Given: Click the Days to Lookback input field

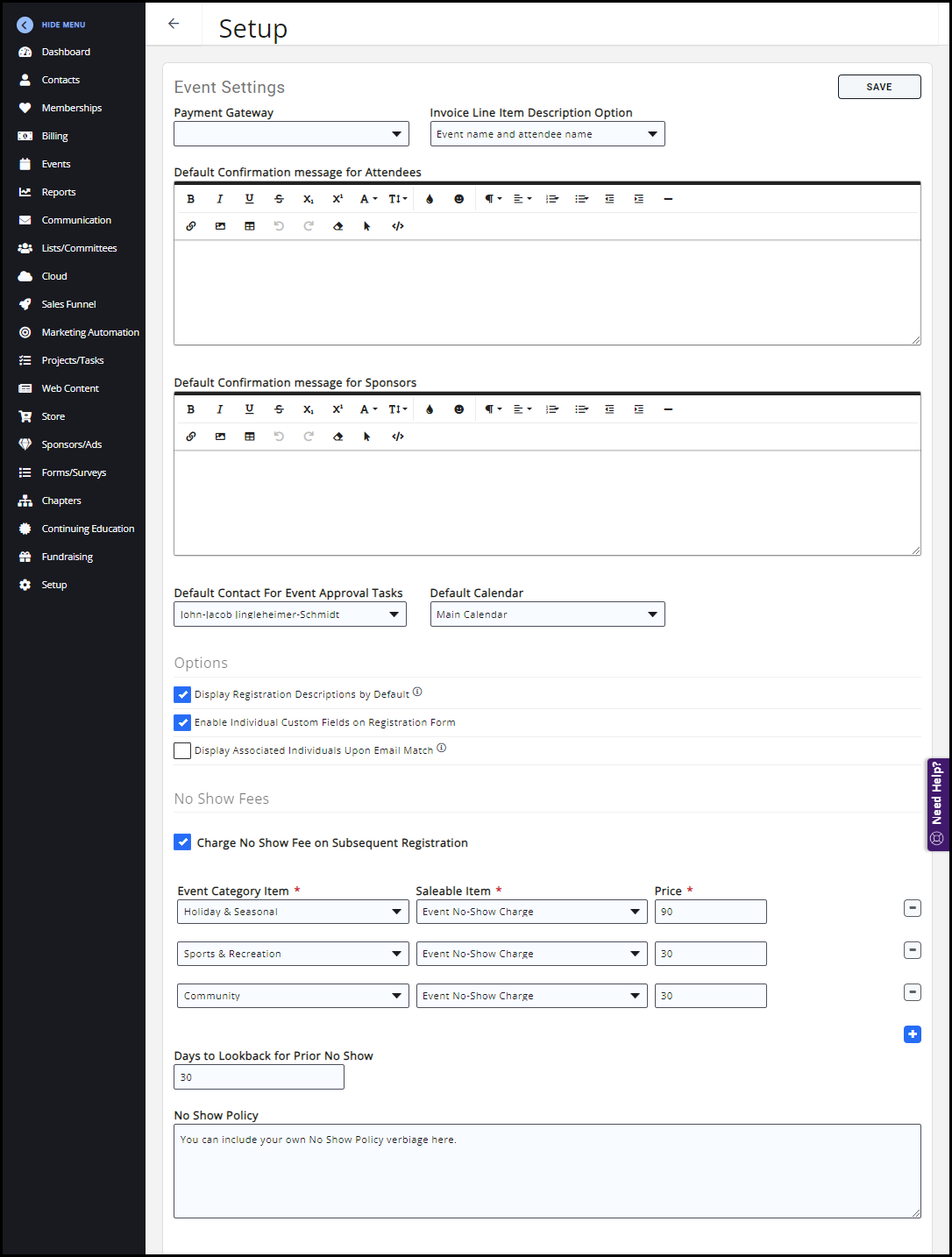Looking at the screenshot, I should [x=259, y=1077].
